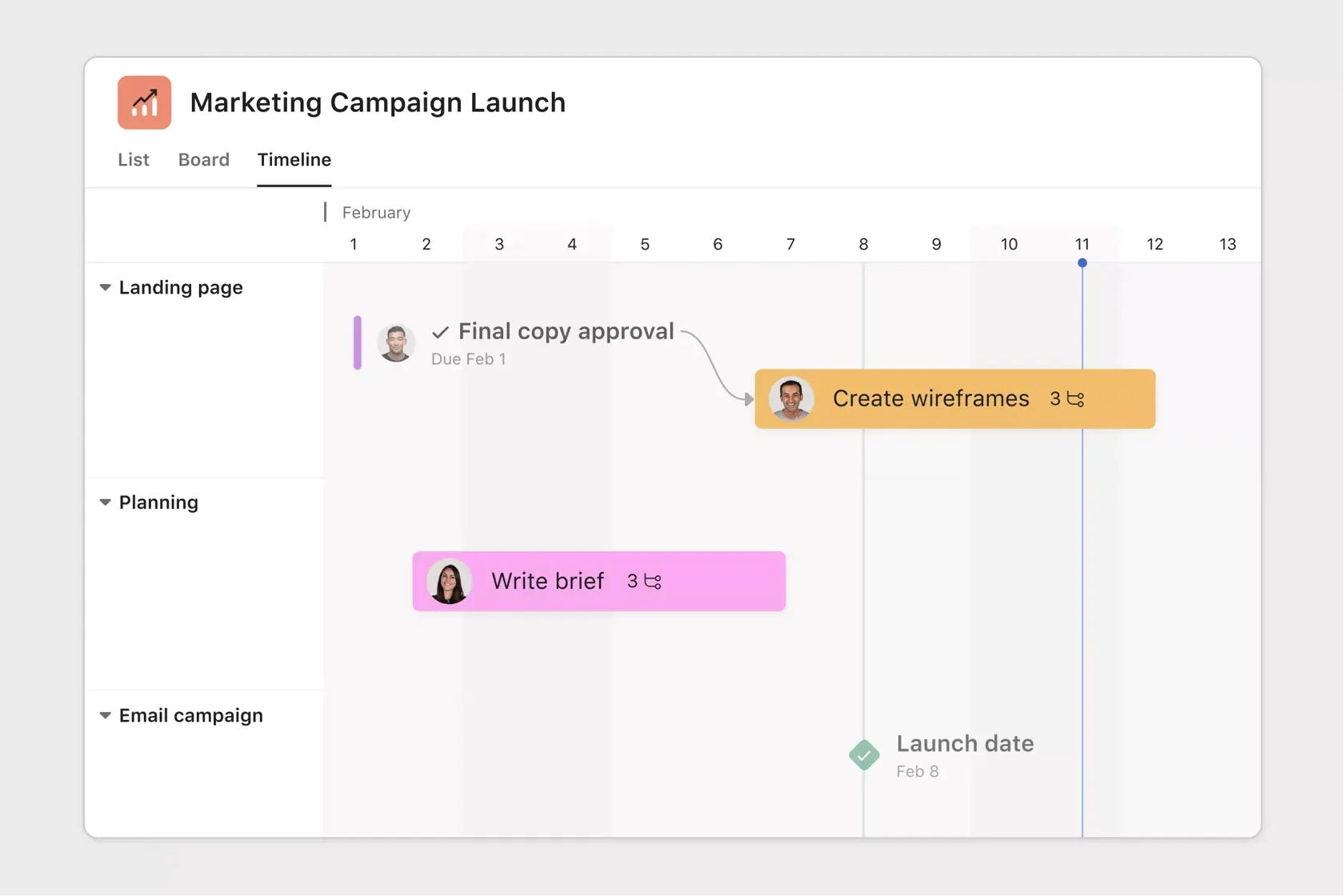Screen dimensions: 1344x896
Task: Click the subtask icon on Create wireframes
Action: 1076,399
